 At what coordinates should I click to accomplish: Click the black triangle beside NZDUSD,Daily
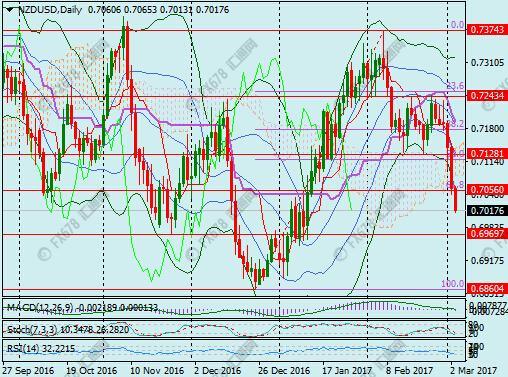point(10,10)
